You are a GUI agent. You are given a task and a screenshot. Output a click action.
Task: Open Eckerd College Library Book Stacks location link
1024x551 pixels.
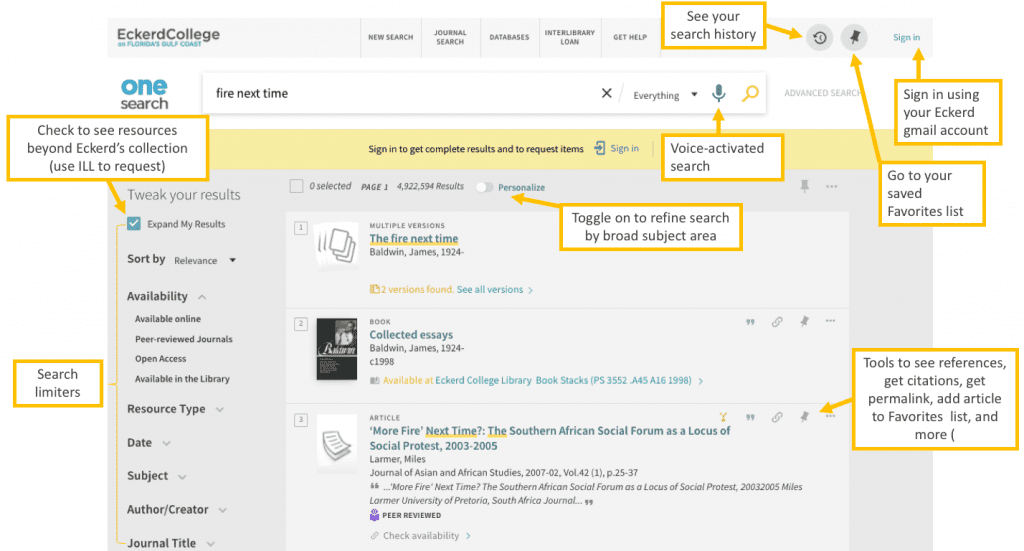[569, 380]
